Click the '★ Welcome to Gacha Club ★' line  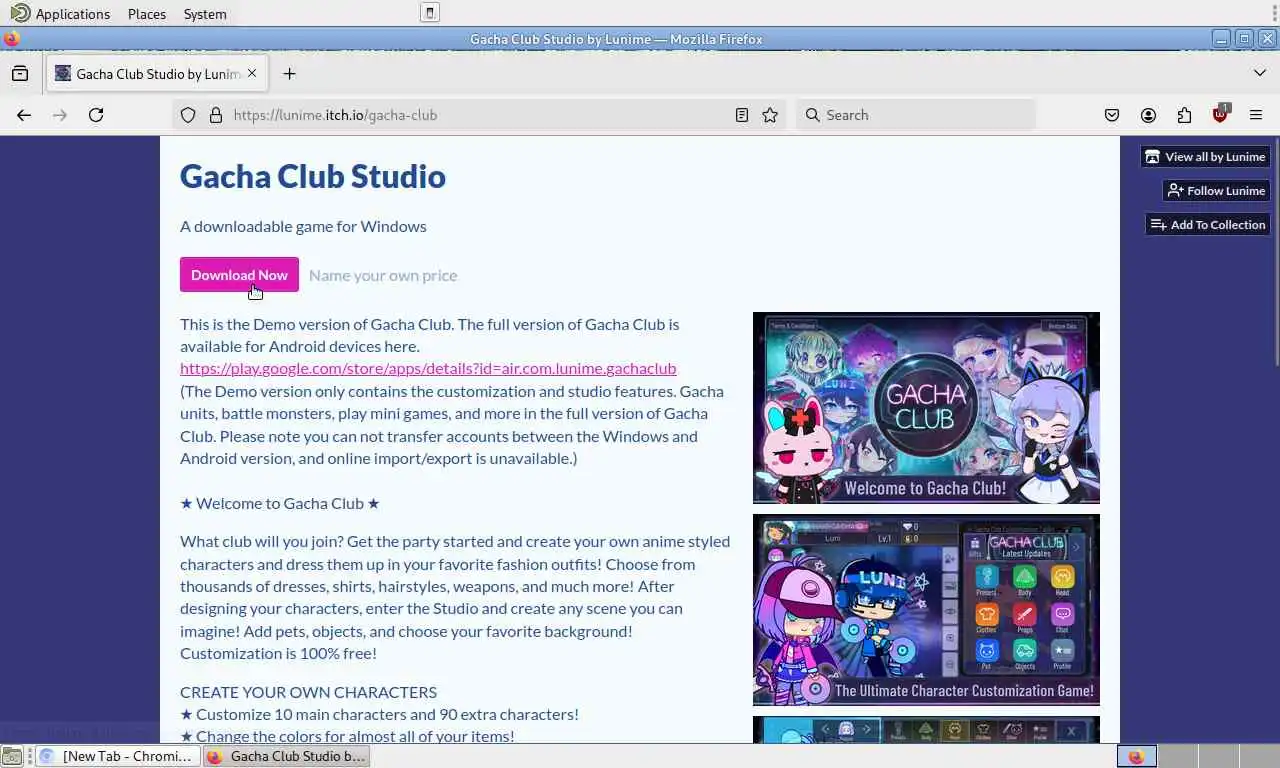click(280, 503)
